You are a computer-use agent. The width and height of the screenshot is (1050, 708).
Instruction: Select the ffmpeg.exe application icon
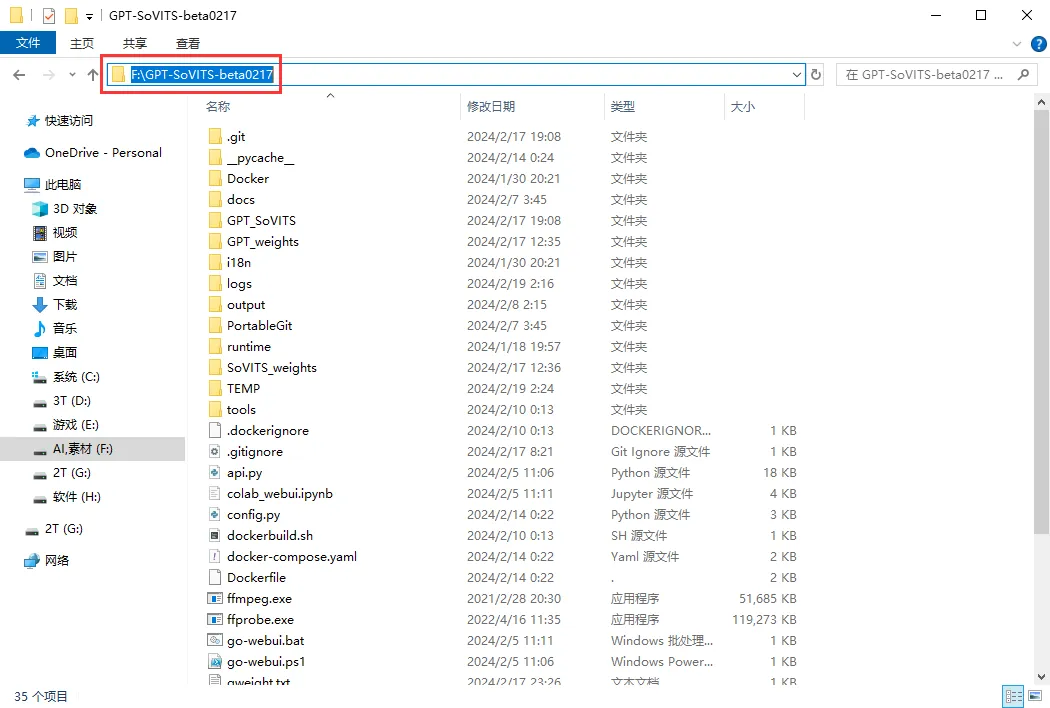point(215,598)
